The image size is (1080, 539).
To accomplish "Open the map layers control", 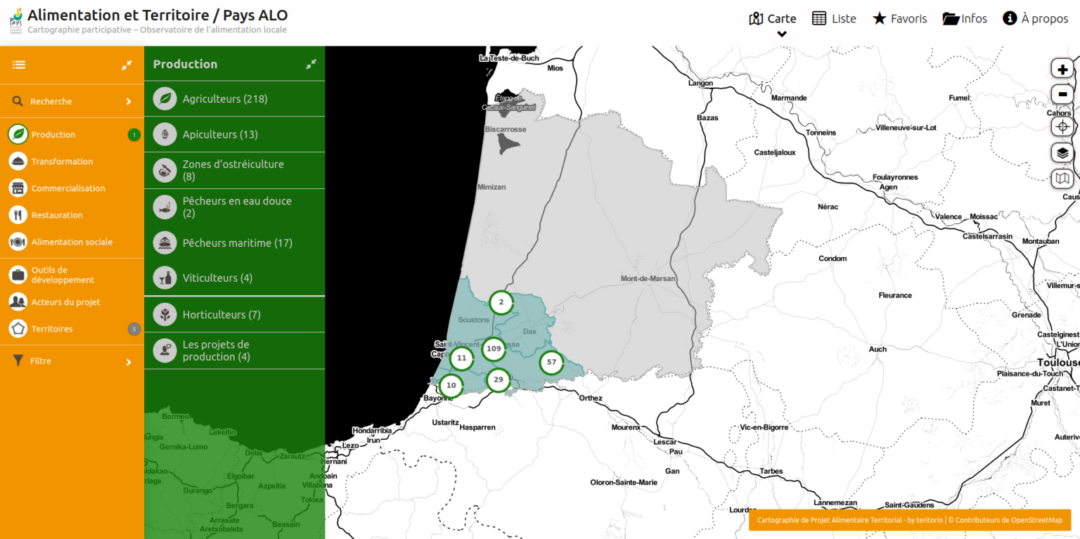I will (1063, 153).
